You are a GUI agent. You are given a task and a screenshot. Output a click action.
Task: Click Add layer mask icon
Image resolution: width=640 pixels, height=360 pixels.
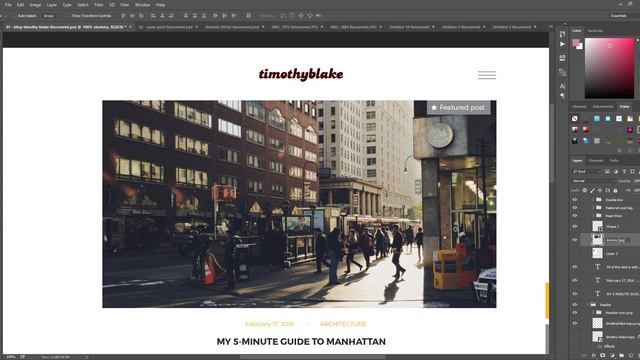point(603,356)
